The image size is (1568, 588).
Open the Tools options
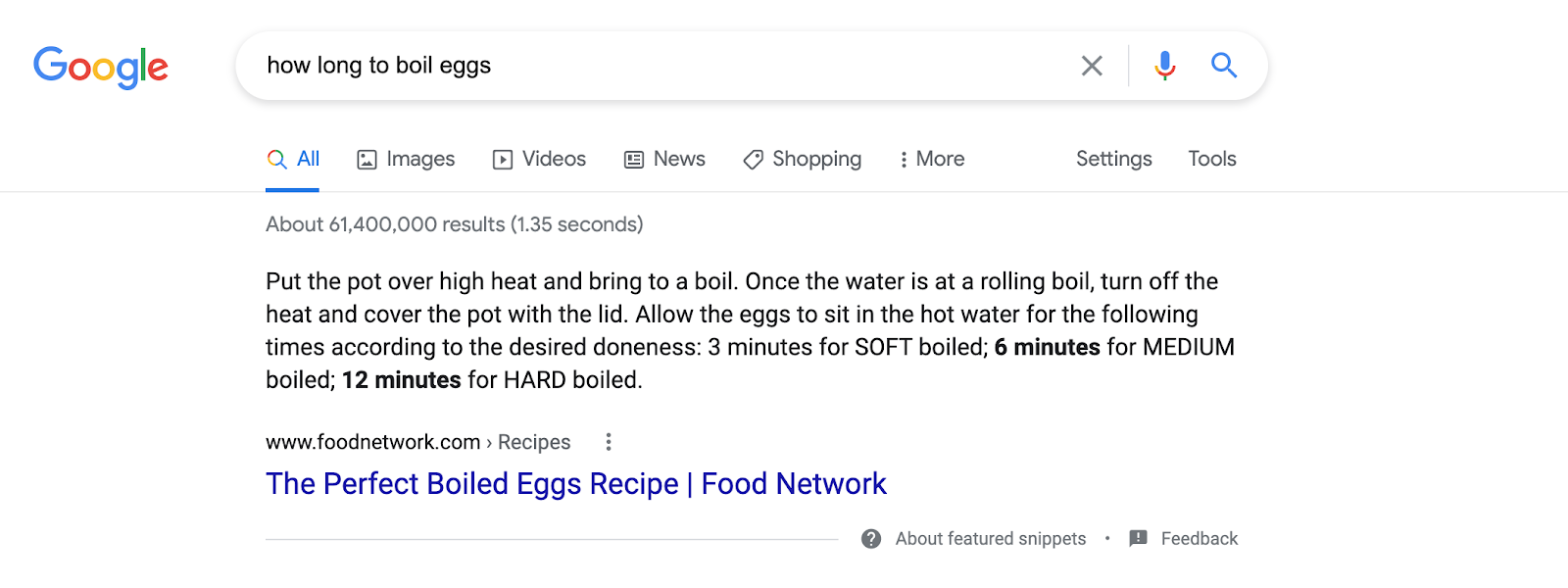[x=1211, y=159]
